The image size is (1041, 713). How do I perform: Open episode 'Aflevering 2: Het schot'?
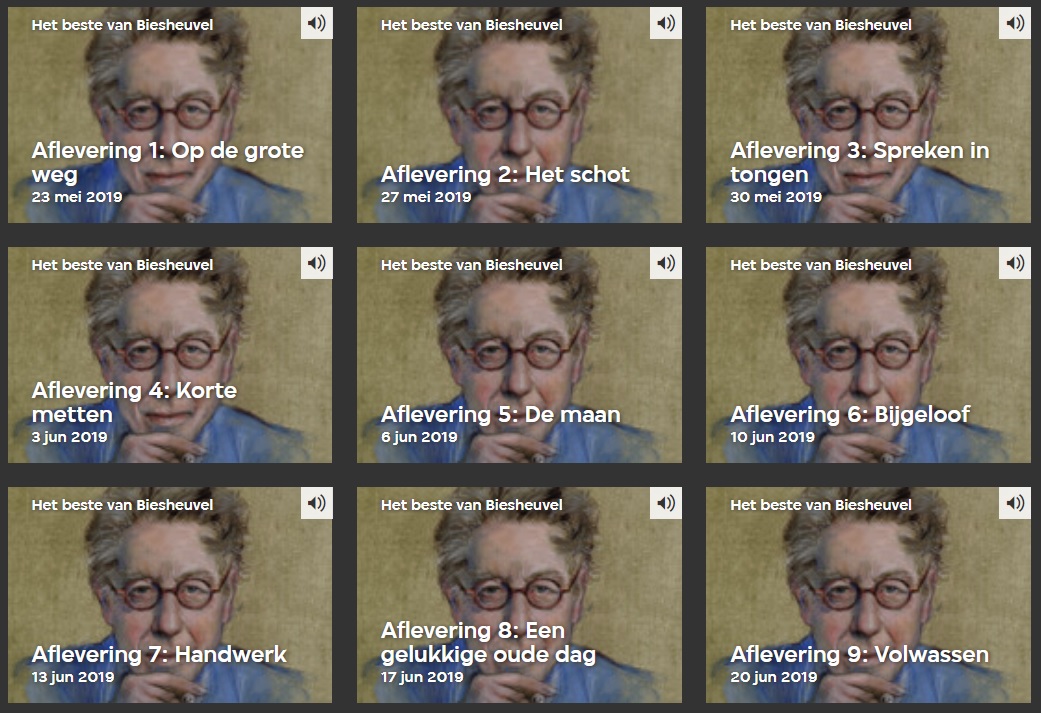pos(505,174)
